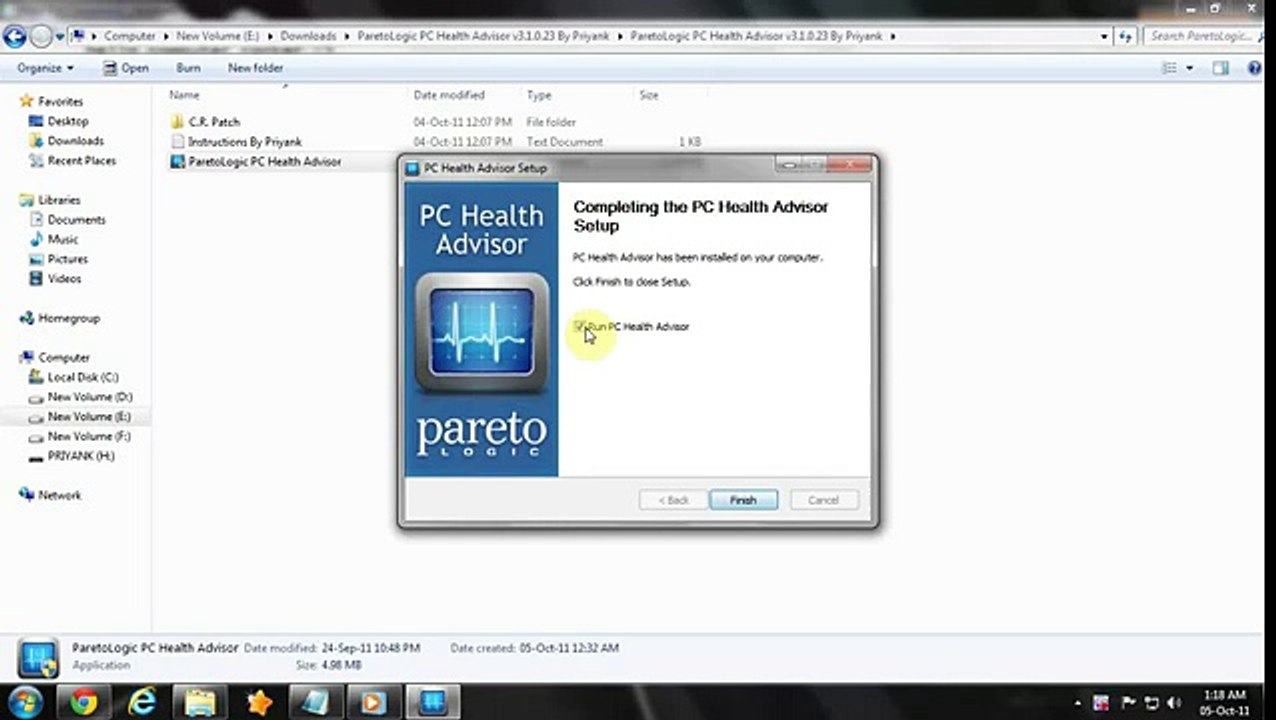The image size is (1276, 720).
Task: Open the C.R. Patch folder
Action: point(214,122)
